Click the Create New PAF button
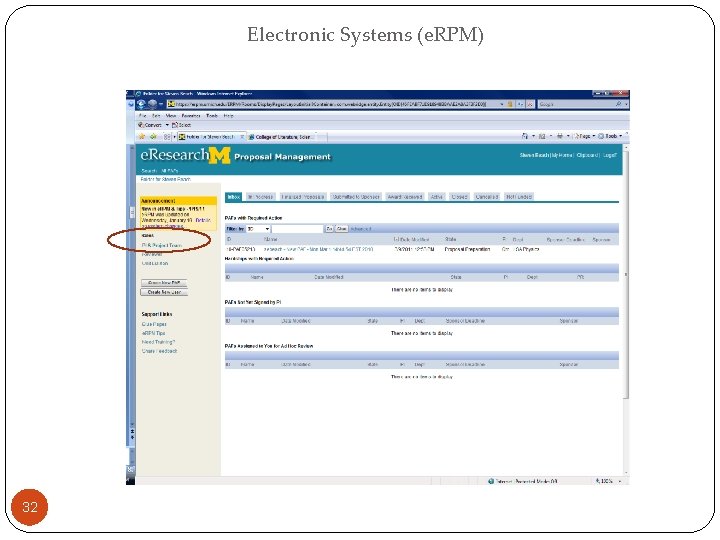 (164, 283)
